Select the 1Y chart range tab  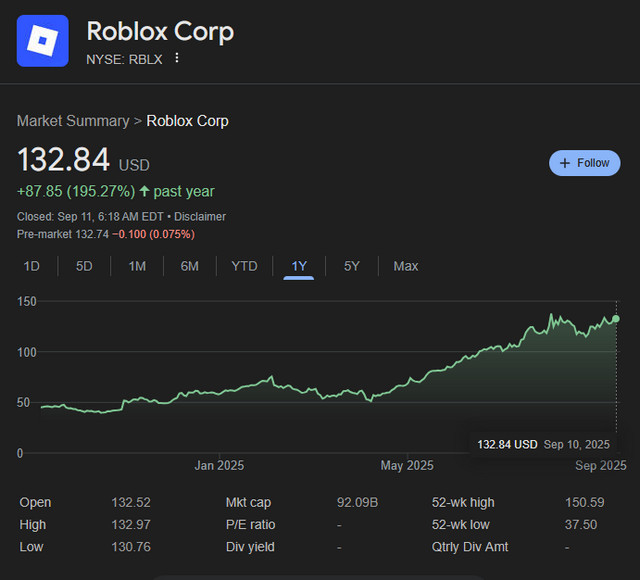(x=299, y=267)
